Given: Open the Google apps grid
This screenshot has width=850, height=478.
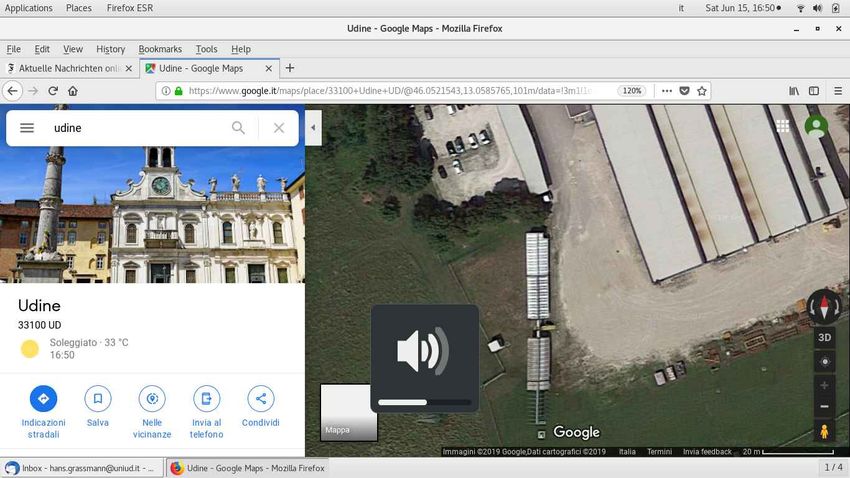Looking at the screenshot, I should [x=782, y=126].
